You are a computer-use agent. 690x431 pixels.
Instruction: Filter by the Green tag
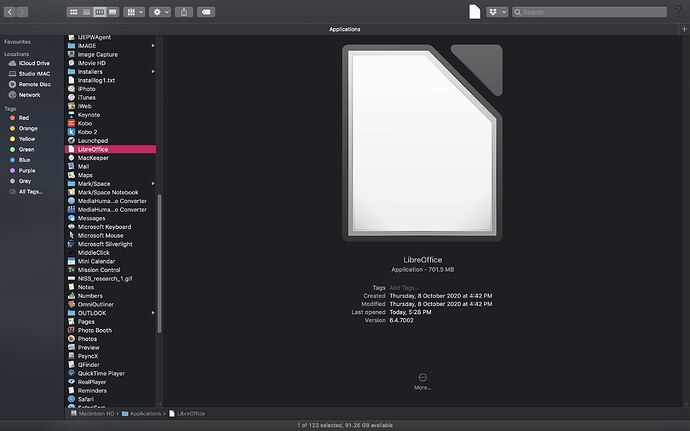[22, 150]
